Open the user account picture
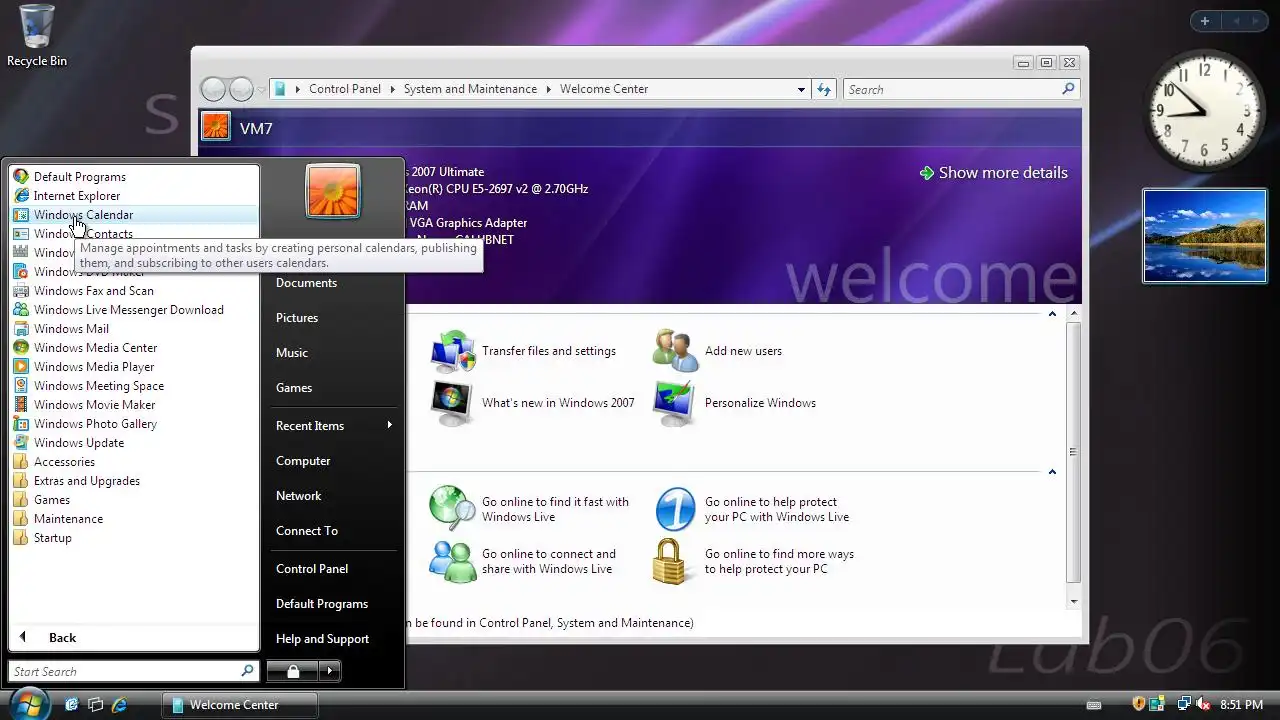The image size is (1280, 720). coord(333,191)
